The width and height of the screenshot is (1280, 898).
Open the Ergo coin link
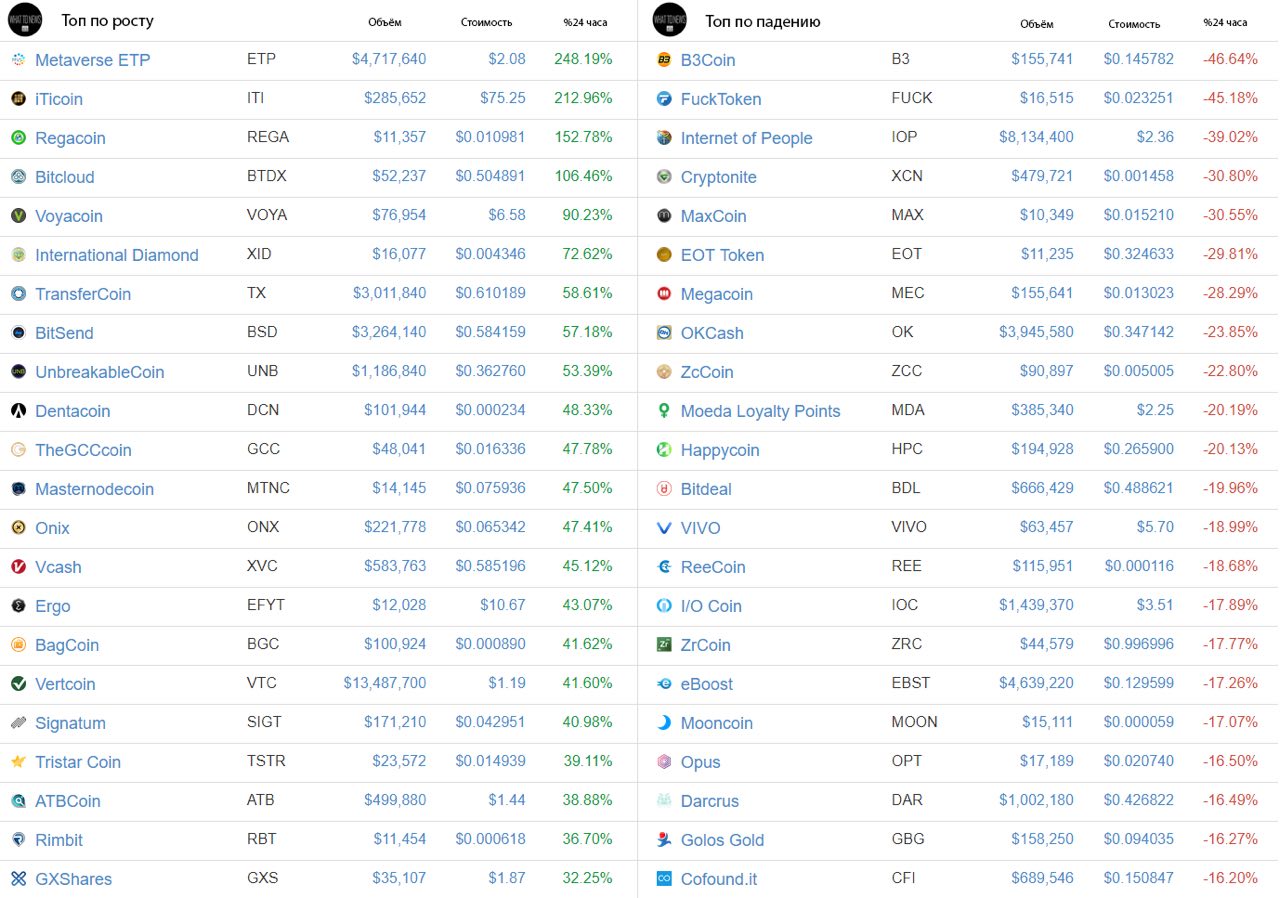53,606
